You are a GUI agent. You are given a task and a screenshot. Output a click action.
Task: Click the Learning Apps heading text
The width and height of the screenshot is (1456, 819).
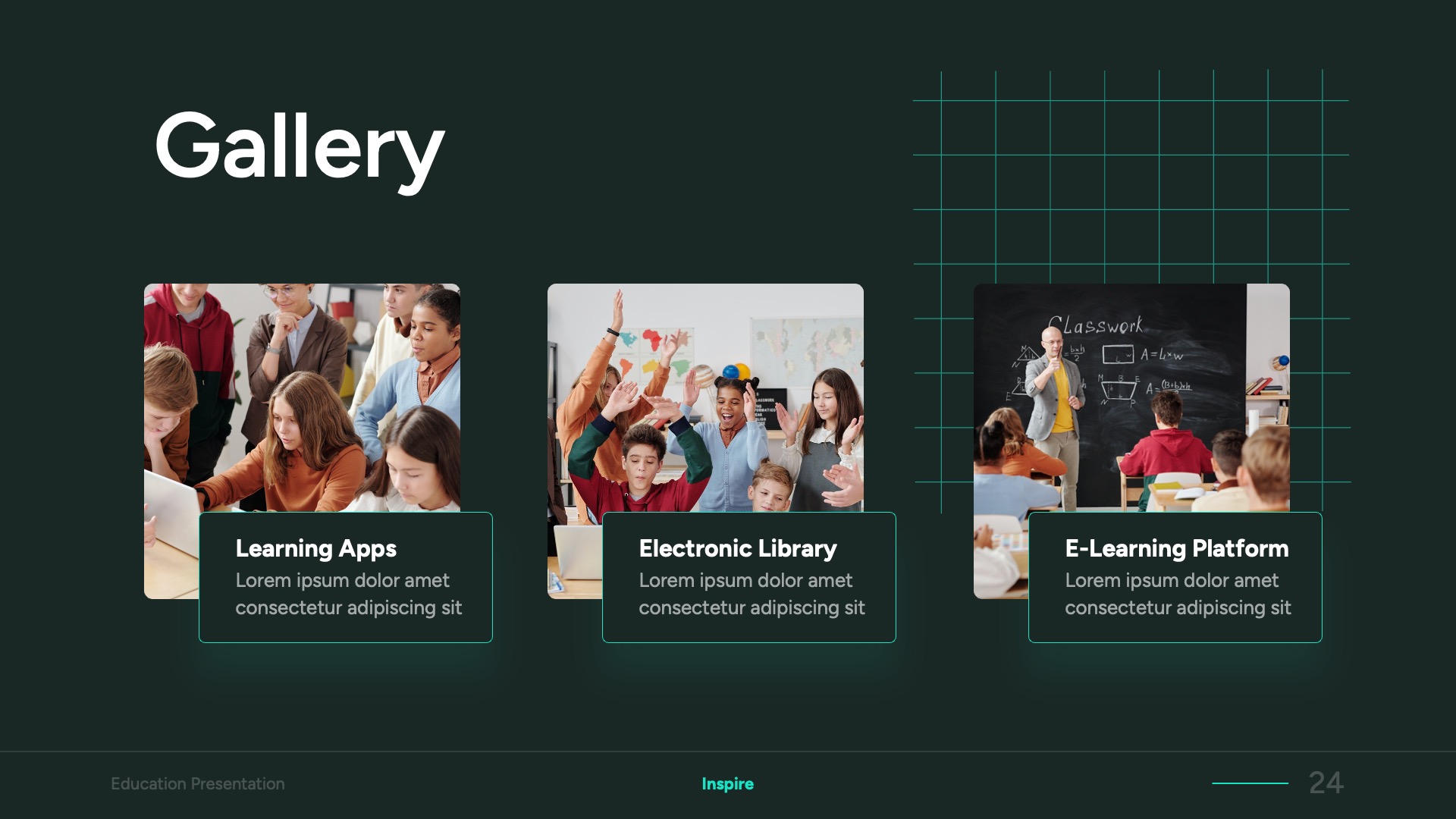point(315,548)
